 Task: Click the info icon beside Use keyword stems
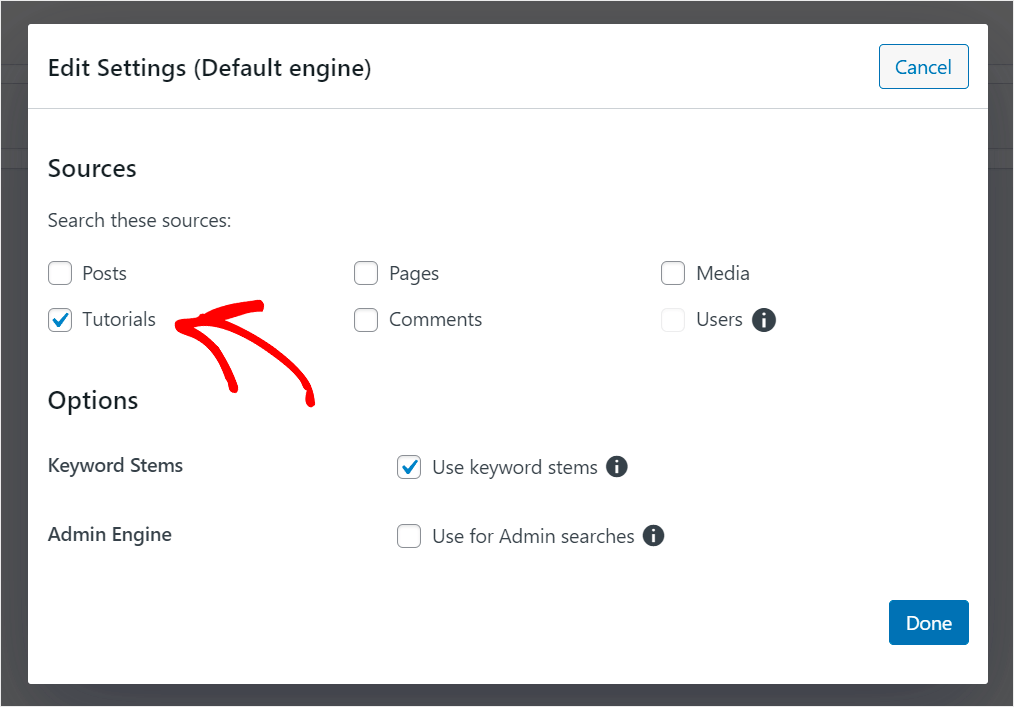click(617, 467)
